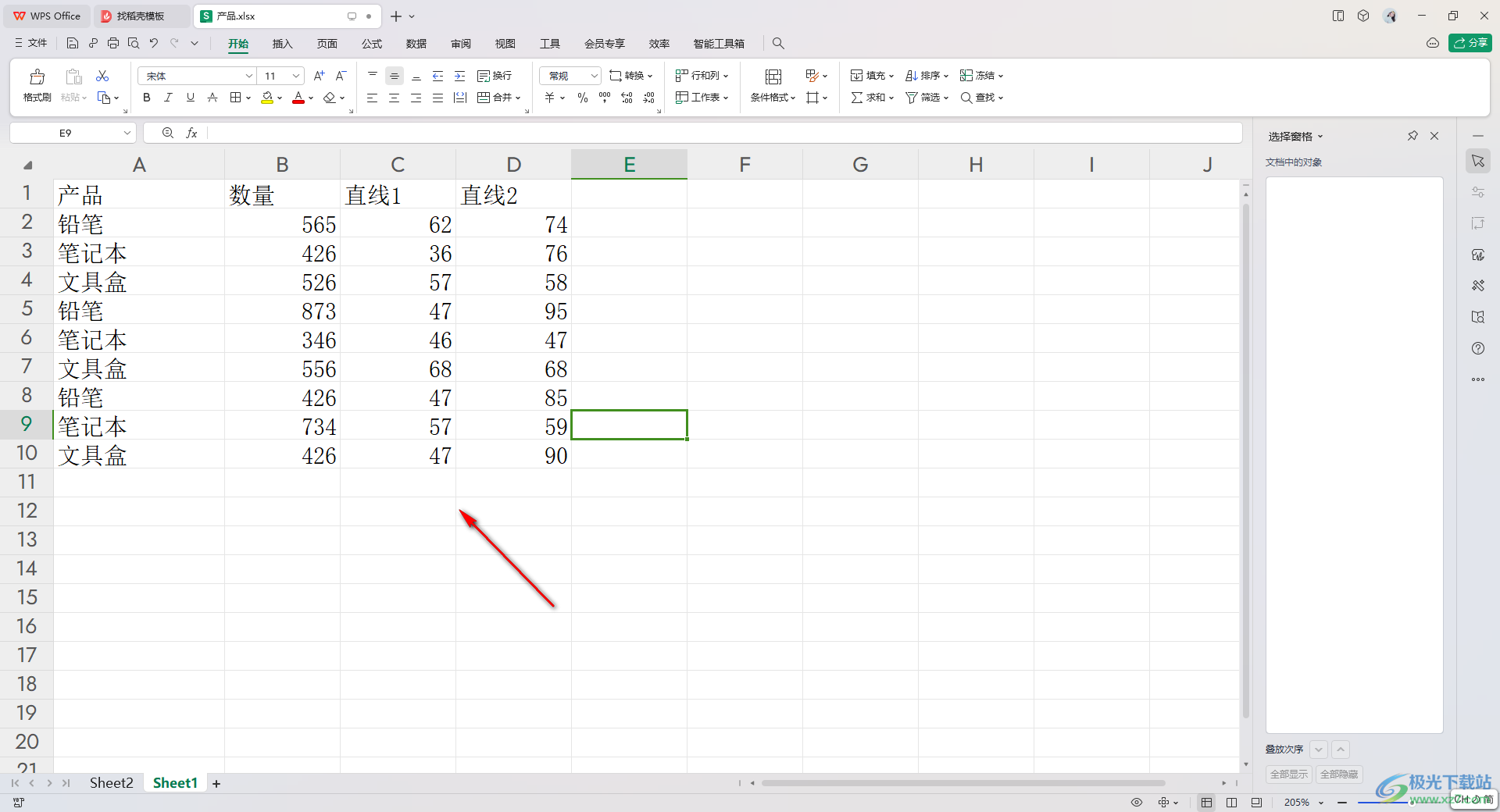
Task: Click the Increase Indent icon
Action: [460, 76]
